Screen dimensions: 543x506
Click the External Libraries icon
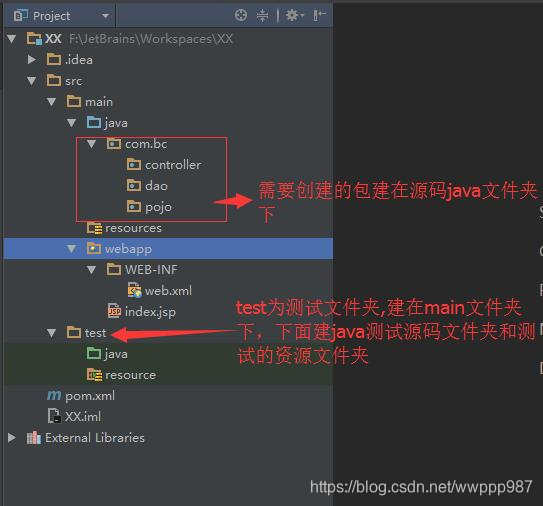coord(34,438)
